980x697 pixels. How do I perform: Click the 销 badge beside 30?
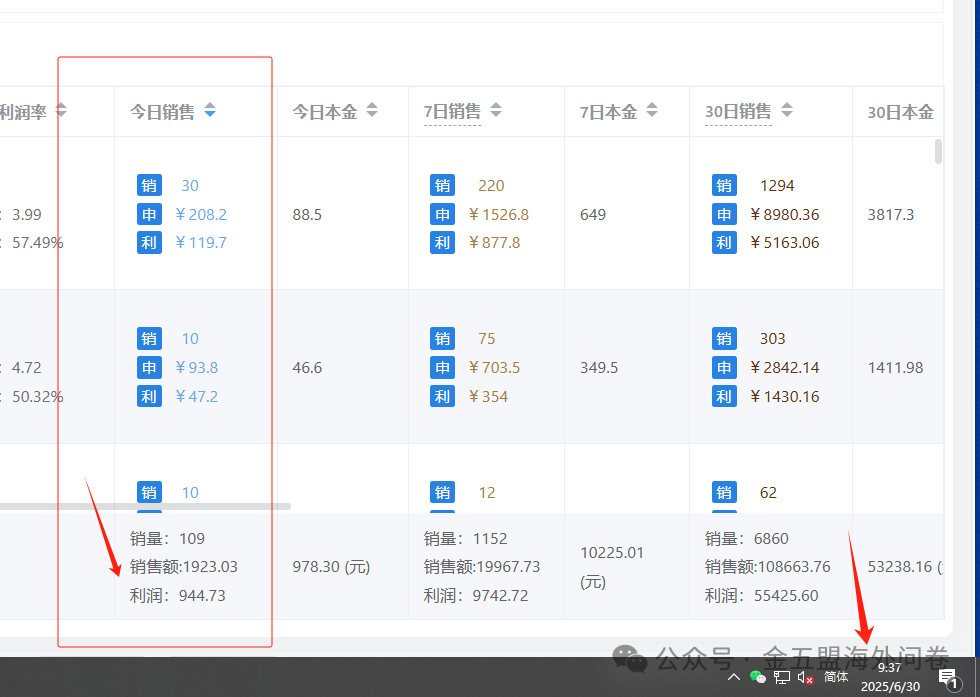coord(149,185)
